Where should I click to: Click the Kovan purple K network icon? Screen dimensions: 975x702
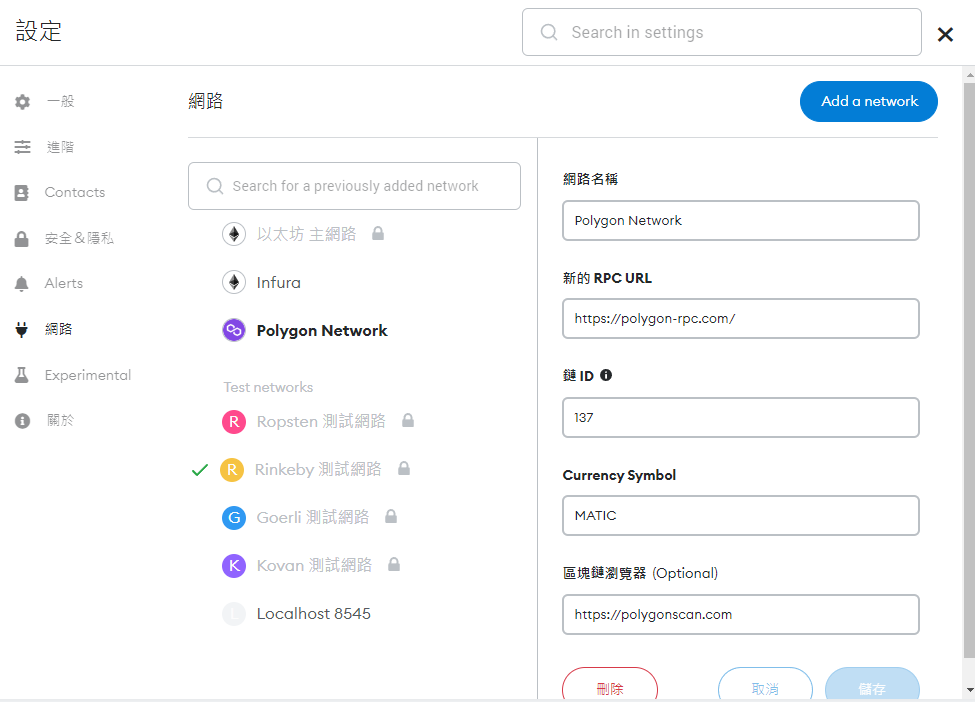point(234,566)
